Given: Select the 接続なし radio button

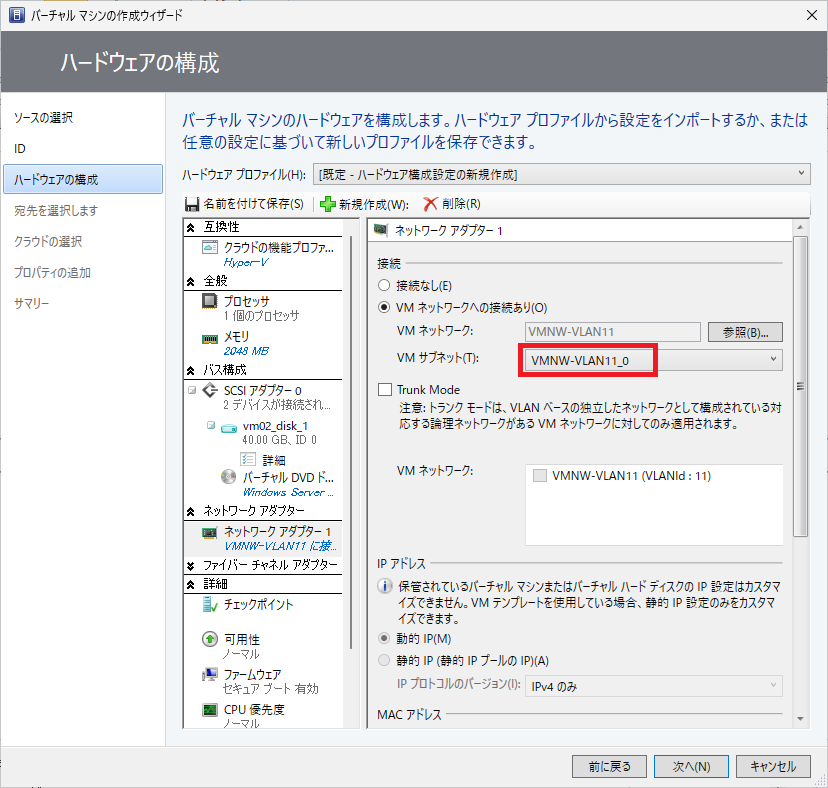Looking at the screenshot, I should click(x=384, y=286).
